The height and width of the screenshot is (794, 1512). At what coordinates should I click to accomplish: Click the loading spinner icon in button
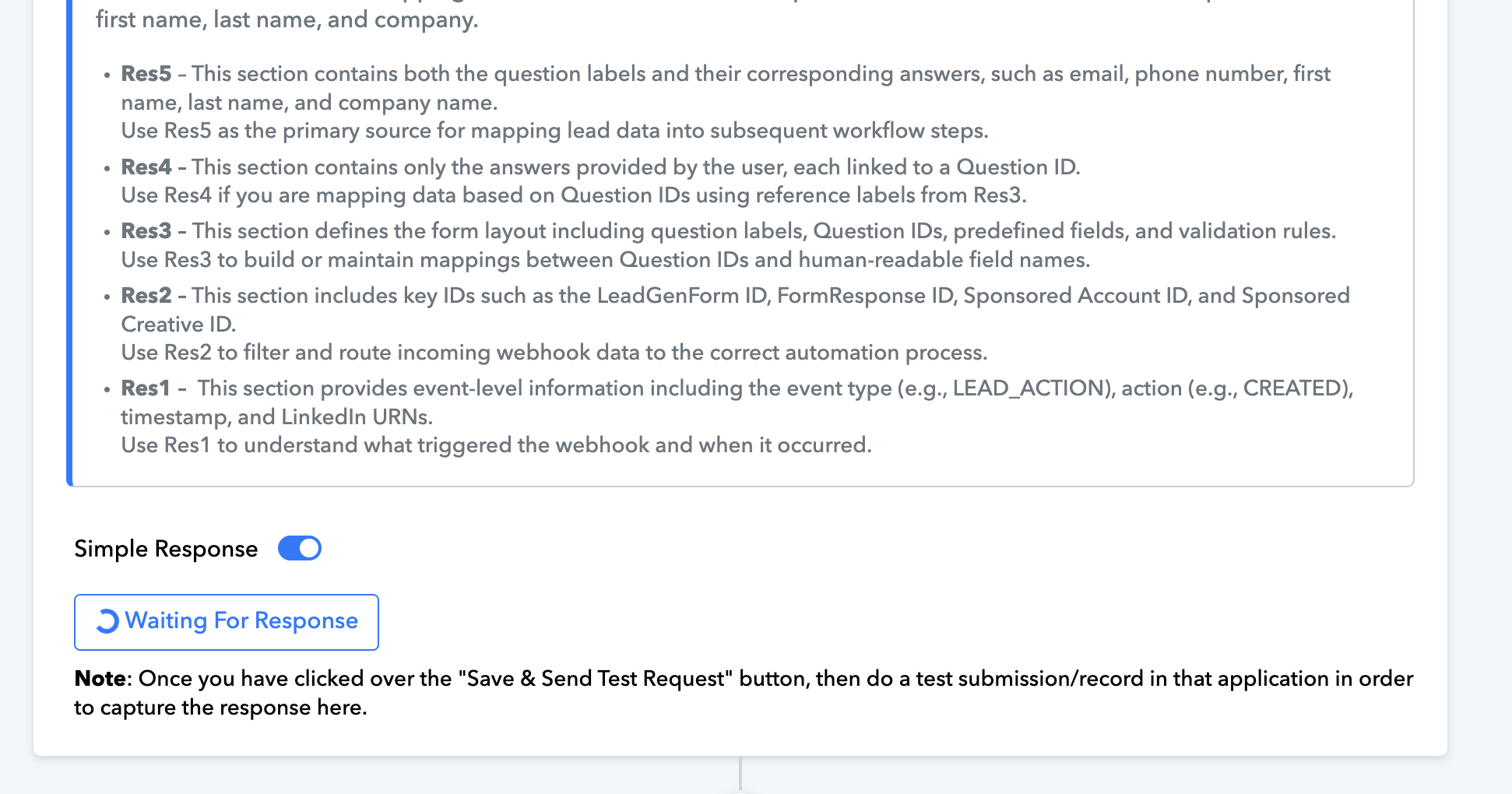[x=107, y=621]
